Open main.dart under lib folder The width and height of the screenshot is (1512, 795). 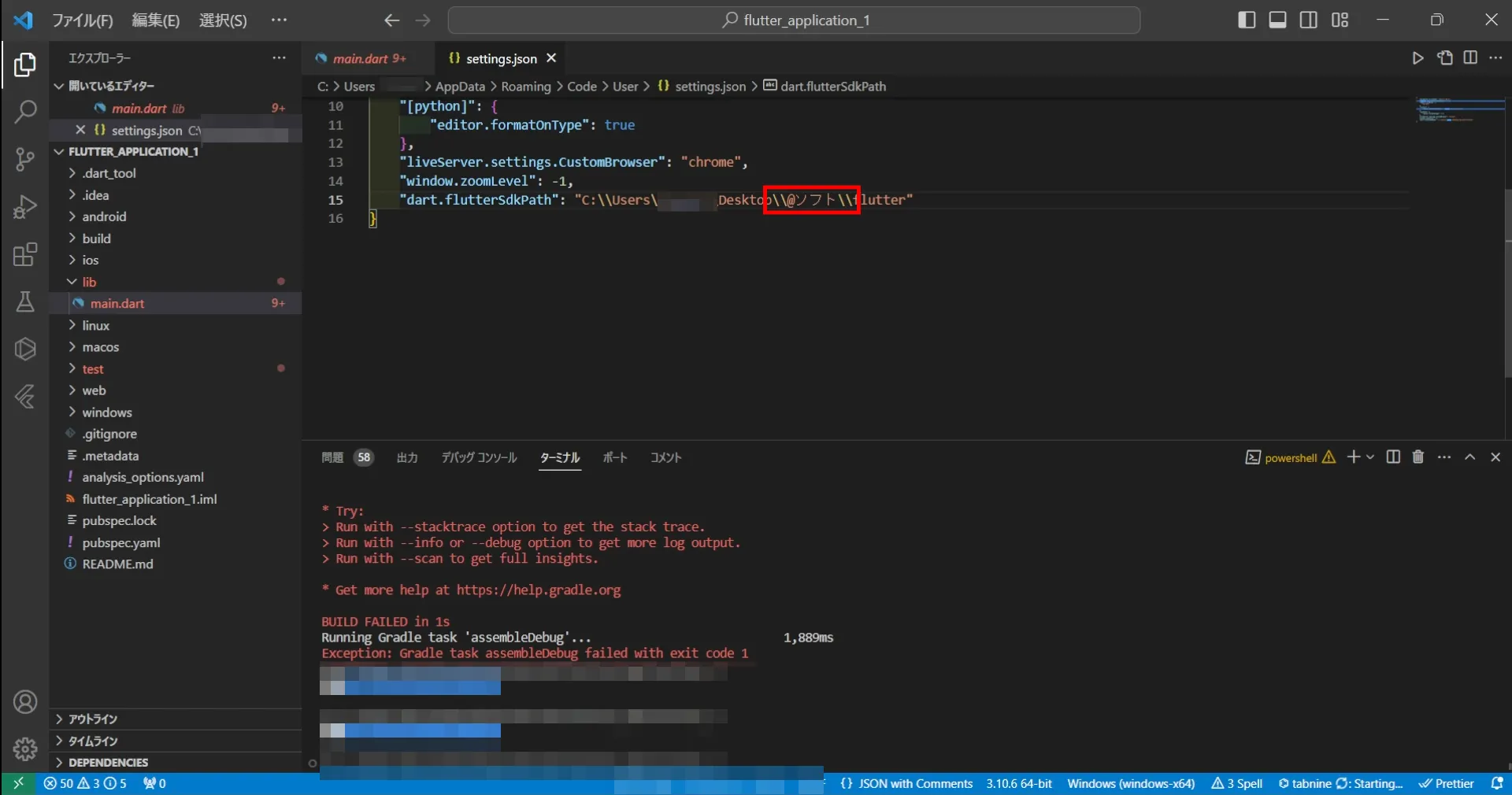click(117, 304)
